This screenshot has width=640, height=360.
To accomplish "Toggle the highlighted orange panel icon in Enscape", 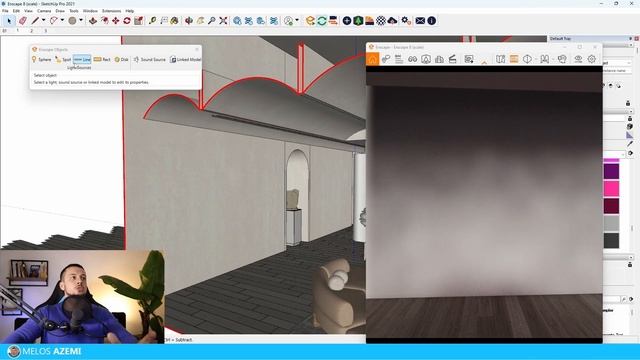I will 514,59.
